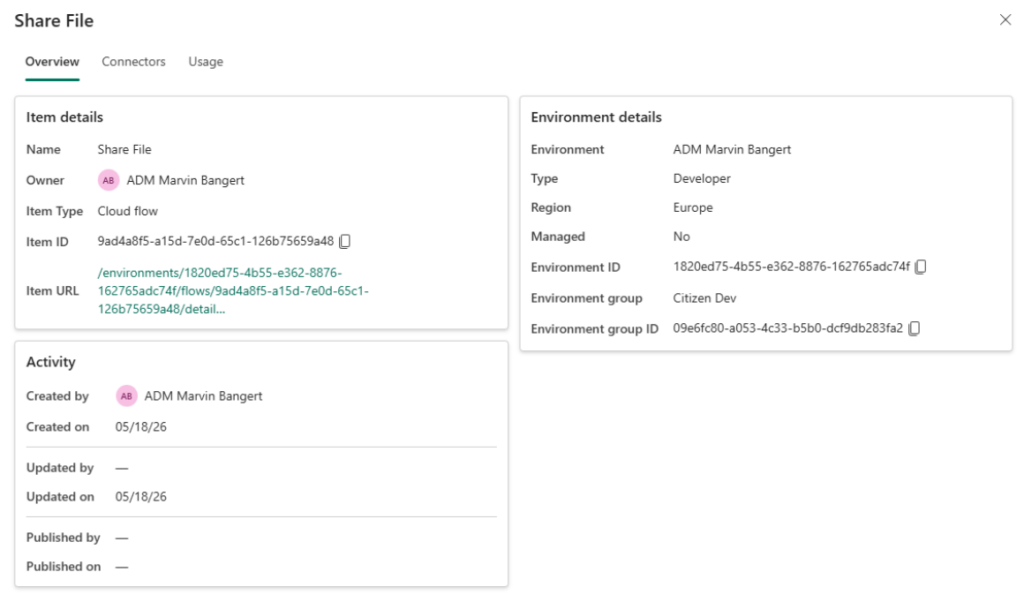Click the Environment ID value 1820ed75-4b55-e362-8876-162765adc74f
Screen dimensions: 1024x602
coord(791,266)
